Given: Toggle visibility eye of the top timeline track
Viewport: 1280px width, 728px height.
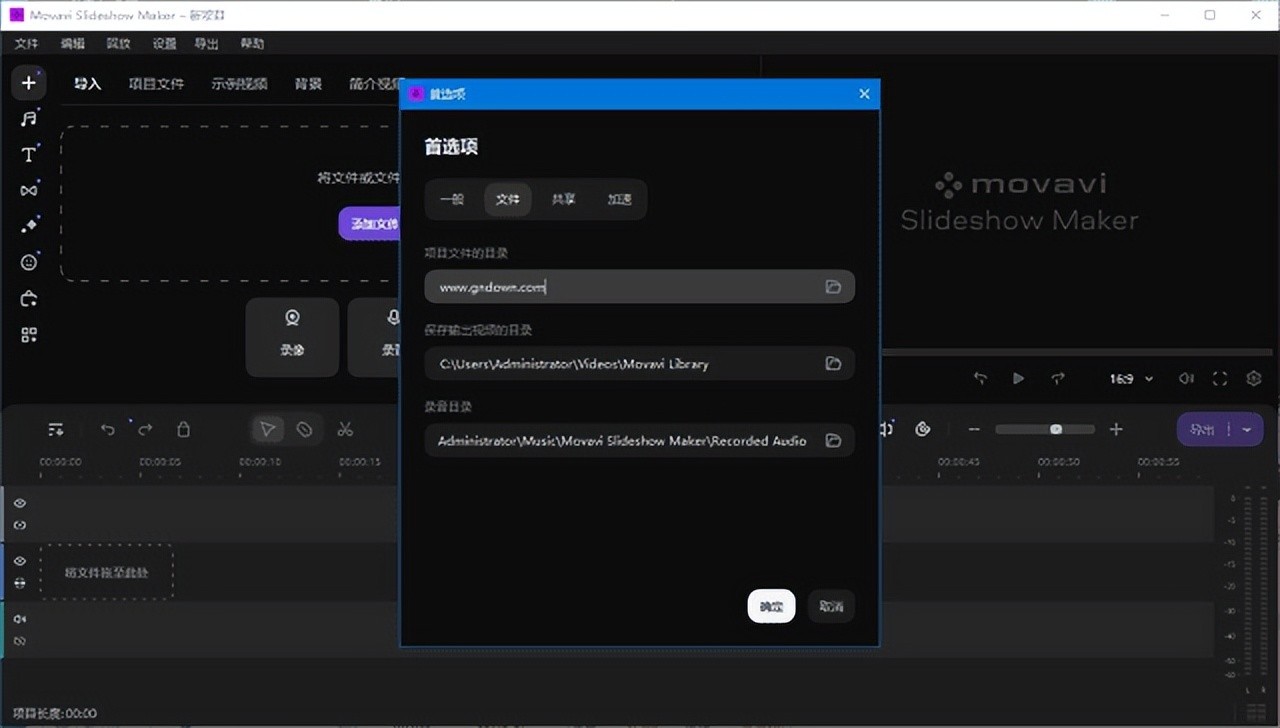Looking at the screenshot, I should click(x=20, y=503).
